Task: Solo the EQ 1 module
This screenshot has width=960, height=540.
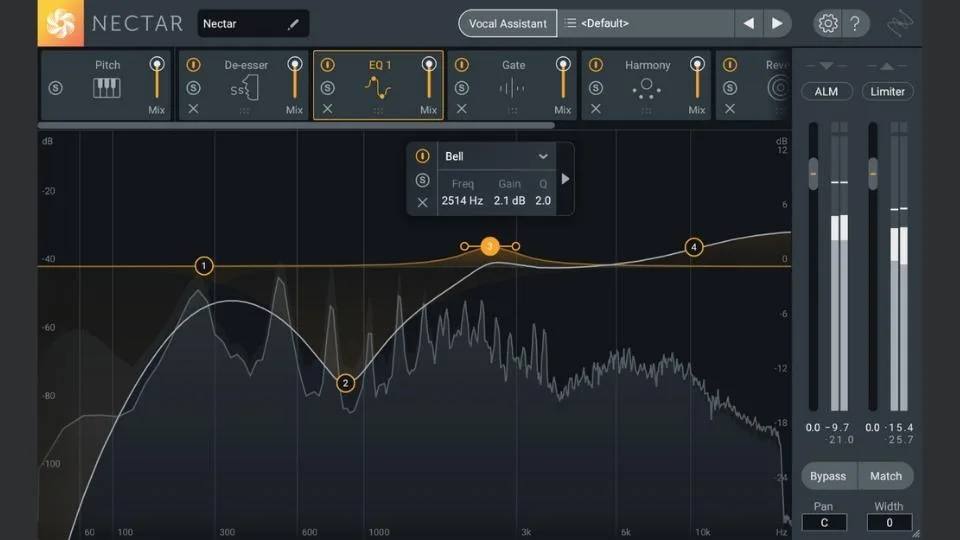Action: point(328,88)
